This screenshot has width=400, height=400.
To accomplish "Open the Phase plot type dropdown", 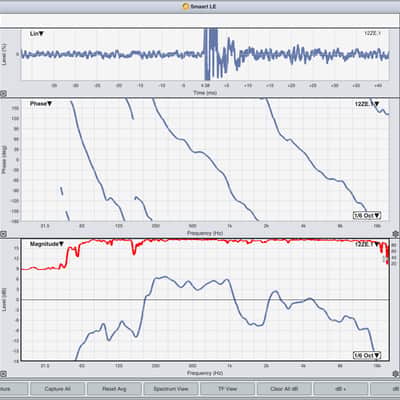I will click(41, 104).
